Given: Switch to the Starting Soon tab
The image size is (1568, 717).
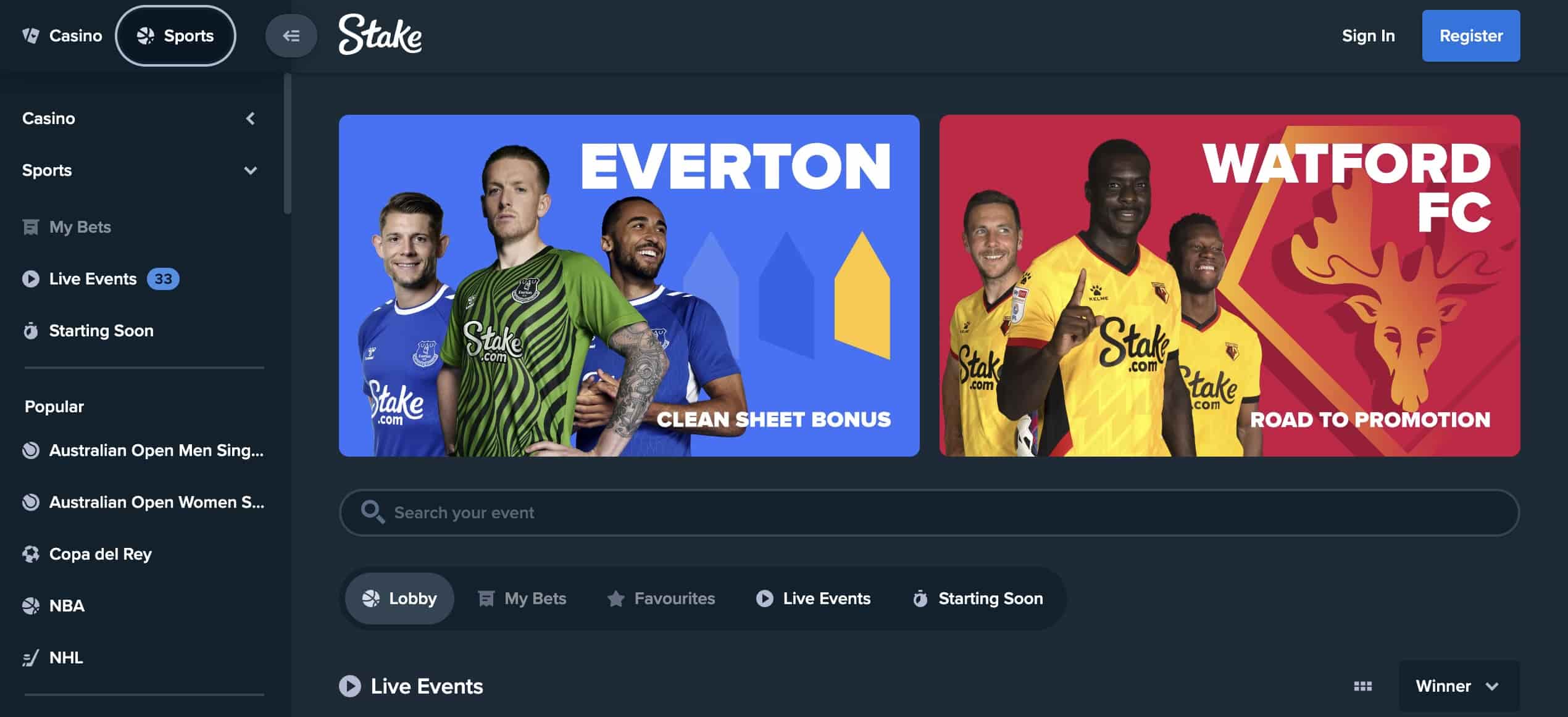Looking at the screenshot, I should click(x=978, y=599).
